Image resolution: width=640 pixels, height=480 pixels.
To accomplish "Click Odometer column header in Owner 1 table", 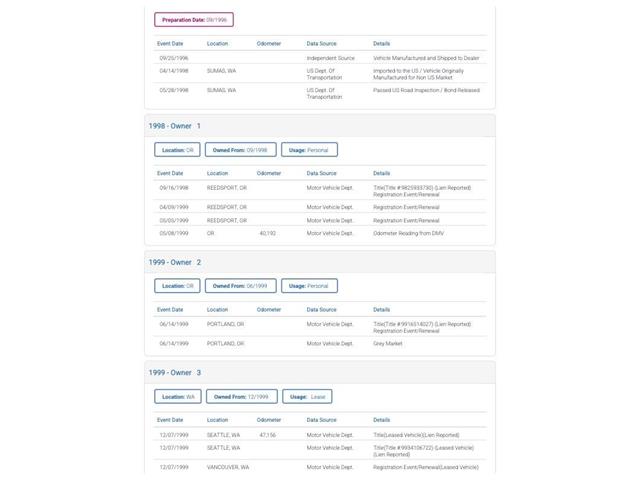I will click(x=269, y=173).
